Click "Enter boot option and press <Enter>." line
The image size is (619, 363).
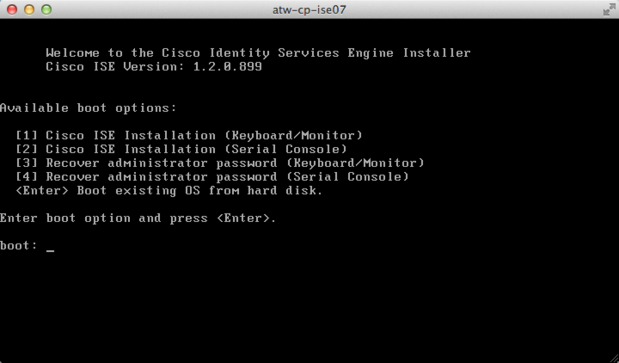(x=138, y=218)
